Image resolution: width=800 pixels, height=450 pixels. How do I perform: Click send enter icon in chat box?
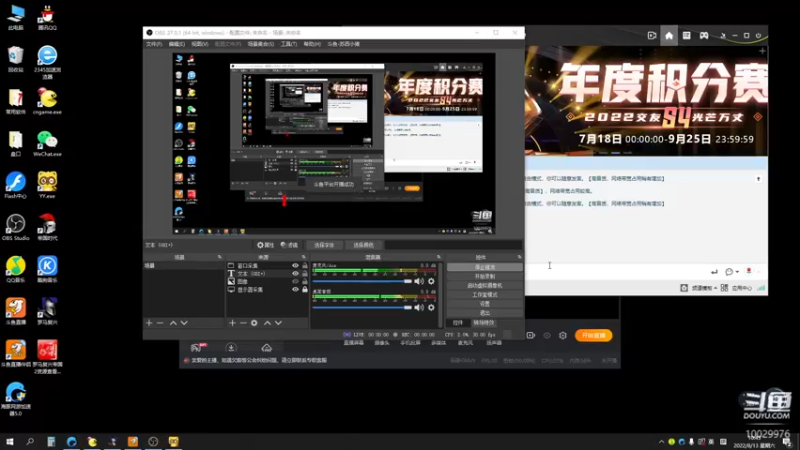714,272
